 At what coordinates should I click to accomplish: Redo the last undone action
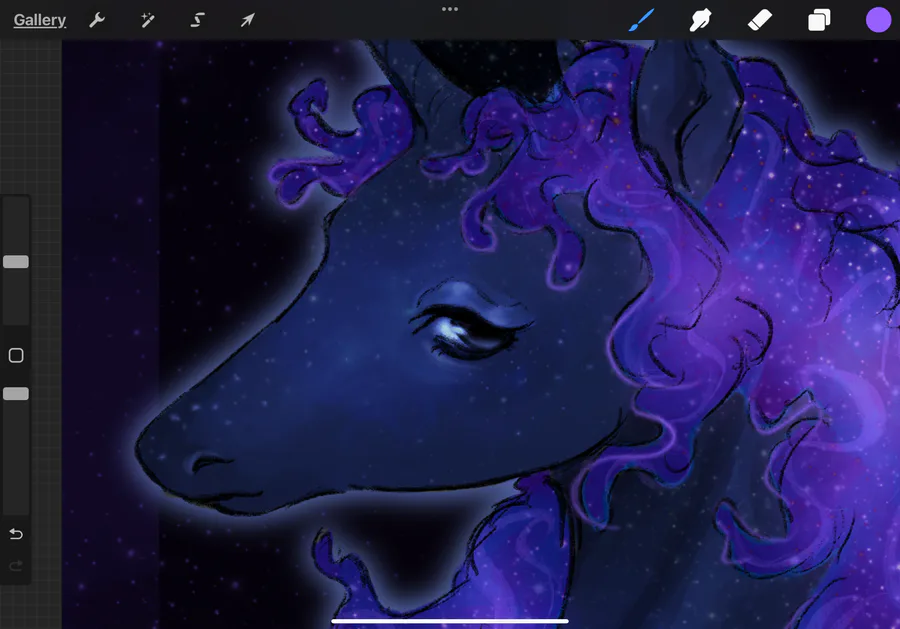click(x=16, y=566)
